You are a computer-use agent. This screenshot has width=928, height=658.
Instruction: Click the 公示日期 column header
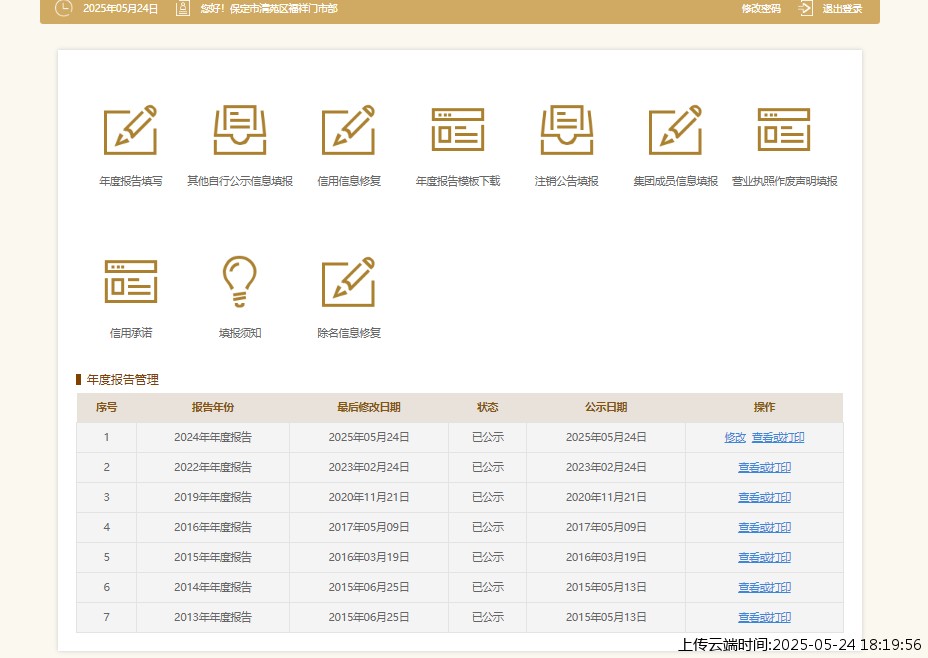tap(605, 407)
